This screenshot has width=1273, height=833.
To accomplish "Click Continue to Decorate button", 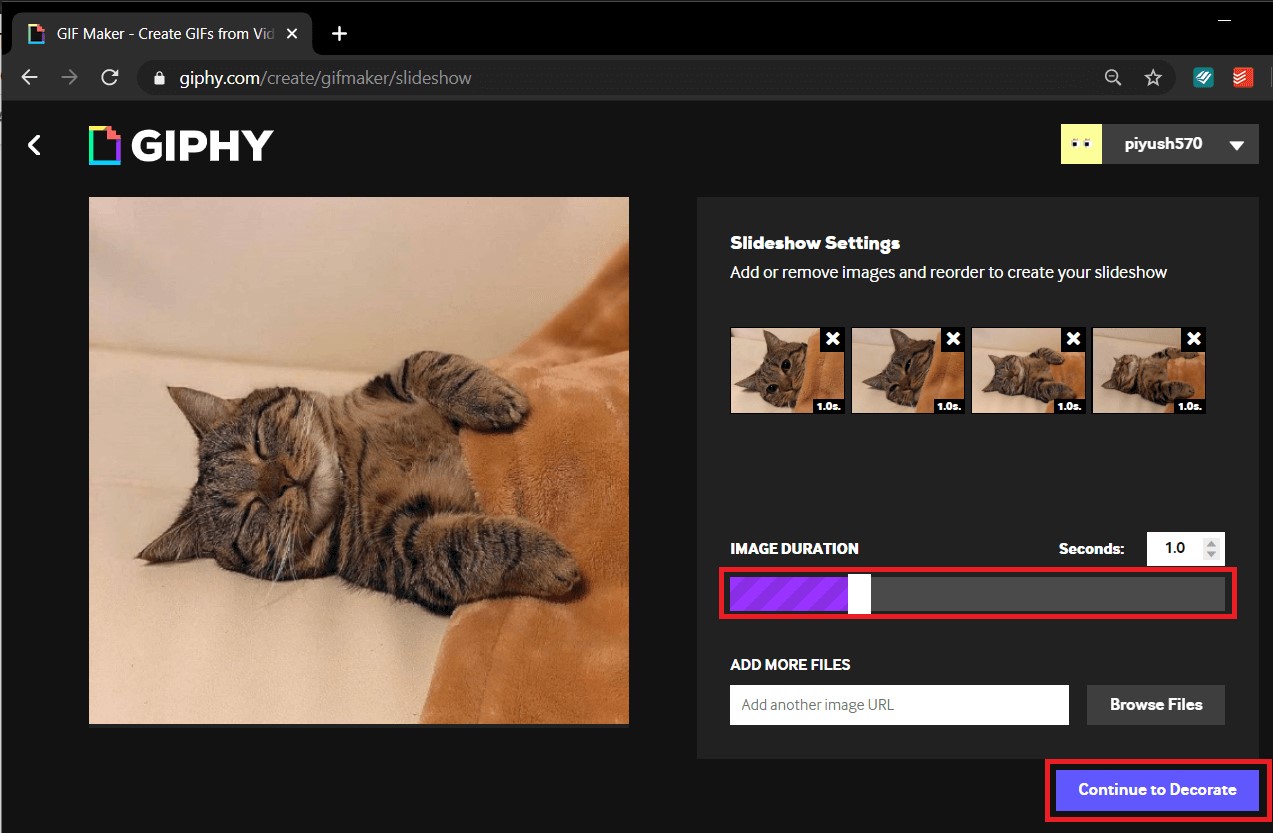I will click(1157, 790).
